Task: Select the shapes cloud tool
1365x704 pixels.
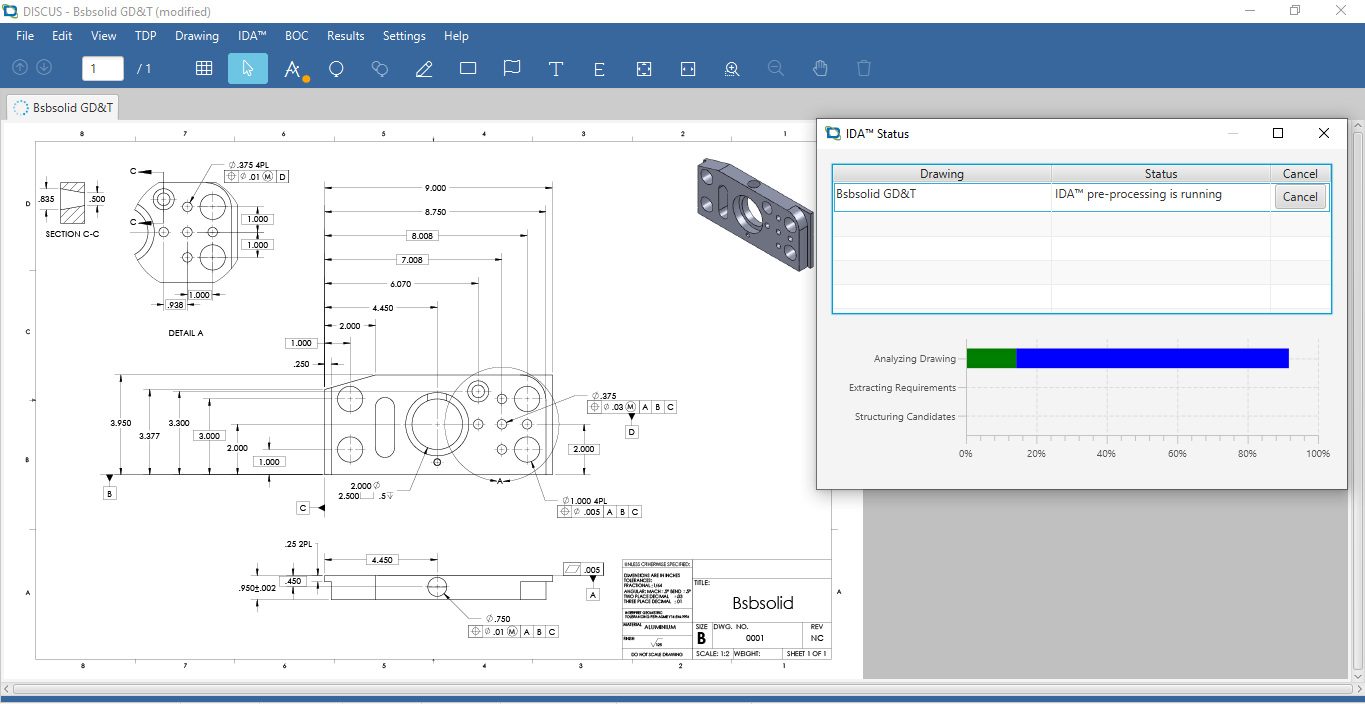Action: point(380,68)
